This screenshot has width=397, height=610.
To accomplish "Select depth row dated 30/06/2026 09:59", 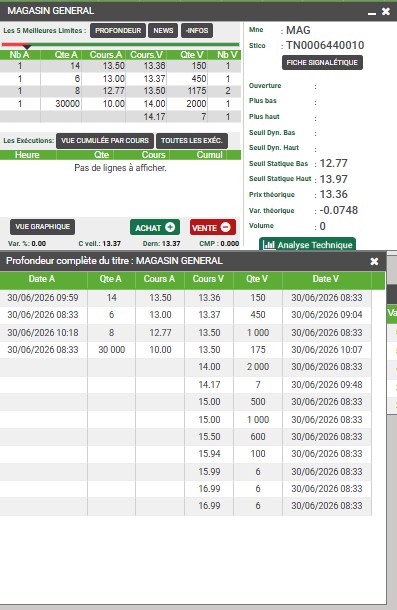I will (43, 298).
